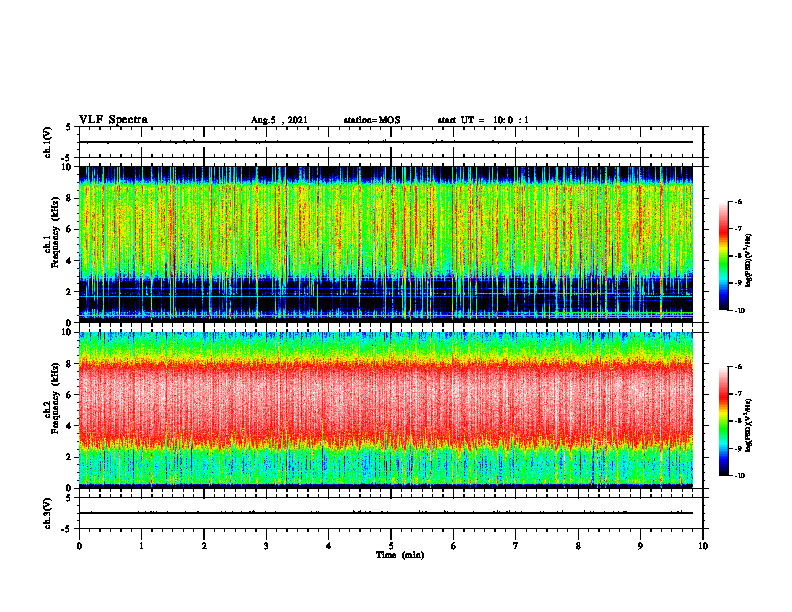This screenshot has height=612, width=792.
Task: Click the ch.3(V) axis label at bottom
Action: tap(48, 513)
